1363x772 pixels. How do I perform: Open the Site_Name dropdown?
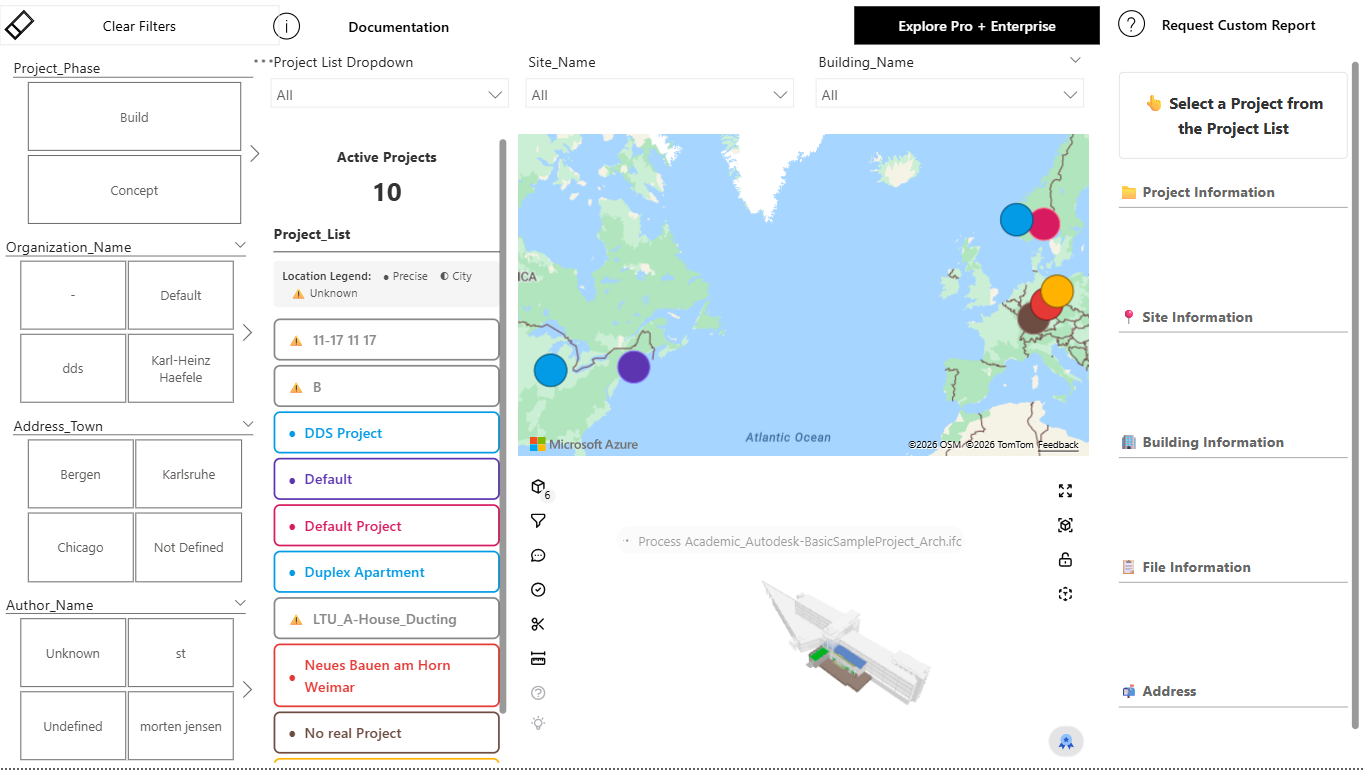click(659, 93)
